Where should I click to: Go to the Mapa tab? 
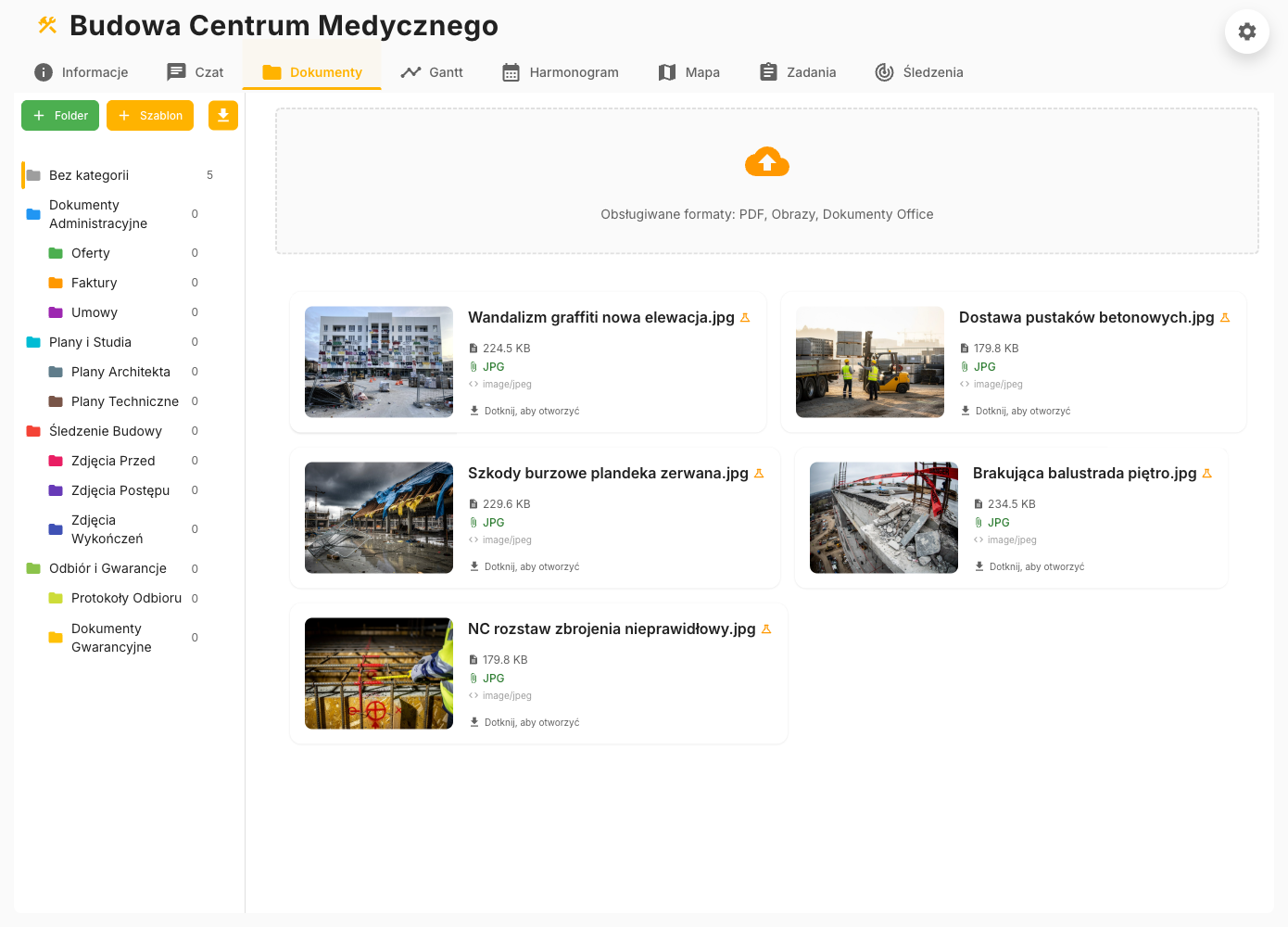pos(688,72)
